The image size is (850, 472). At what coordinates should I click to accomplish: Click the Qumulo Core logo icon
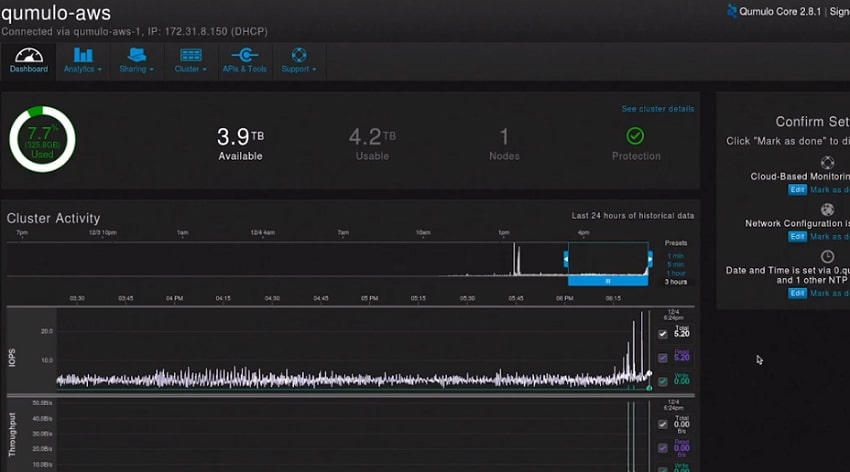coord(732,11)
